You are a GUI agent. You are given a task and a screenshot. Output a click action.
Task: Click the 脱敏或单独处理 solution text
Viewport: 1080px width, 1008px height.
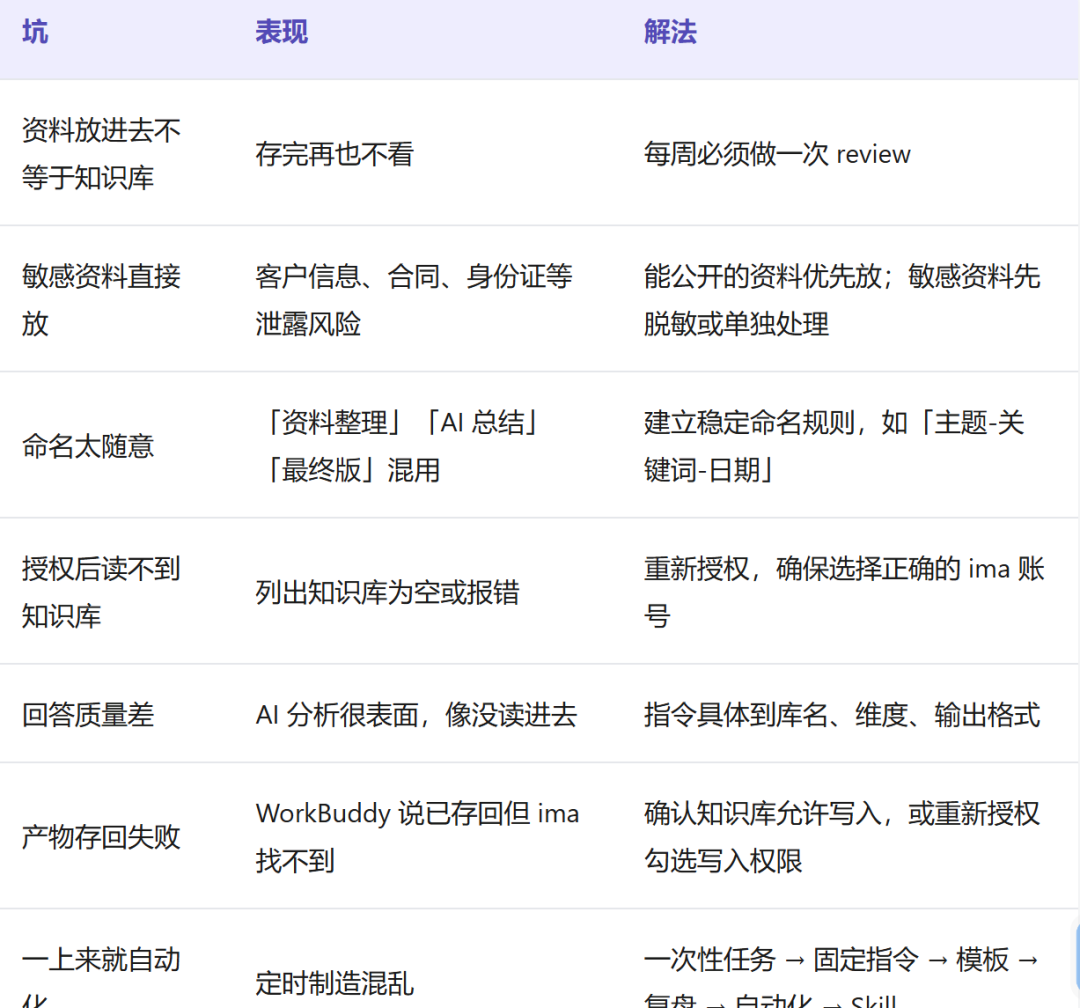[736, 324]
